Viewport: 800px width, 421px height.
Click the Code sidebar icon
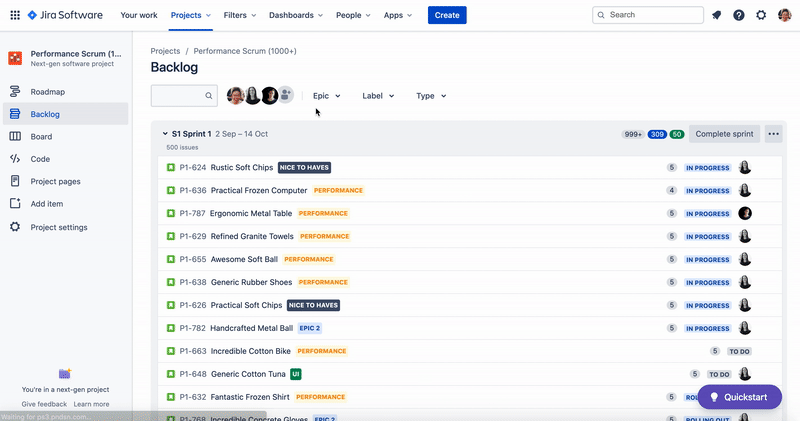[15, 159]
